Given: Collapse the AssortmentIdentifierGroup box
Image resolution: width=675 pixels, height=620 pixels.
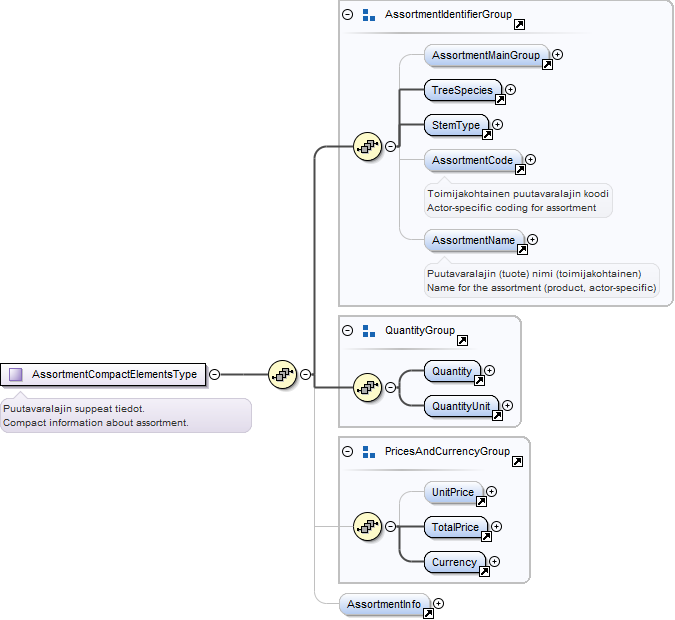Looking at the screenshot, I should [x=347, y=15].
